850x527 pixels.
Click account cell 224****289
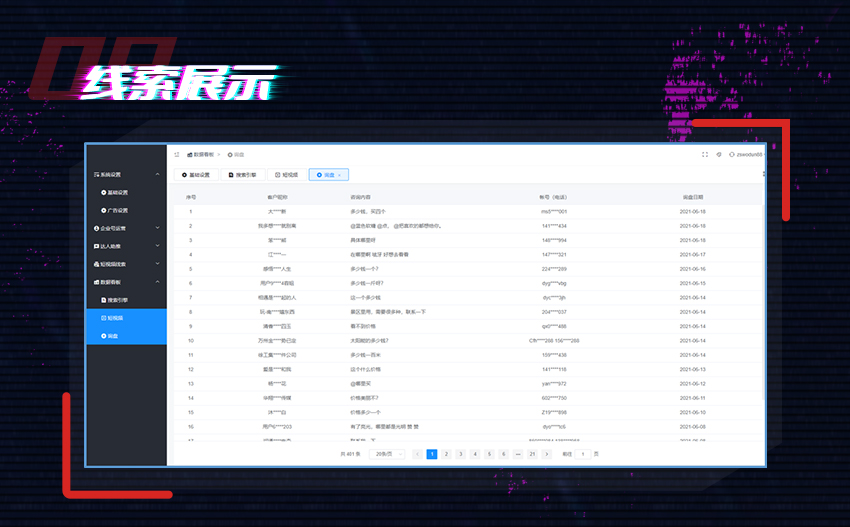click(554, 269)
